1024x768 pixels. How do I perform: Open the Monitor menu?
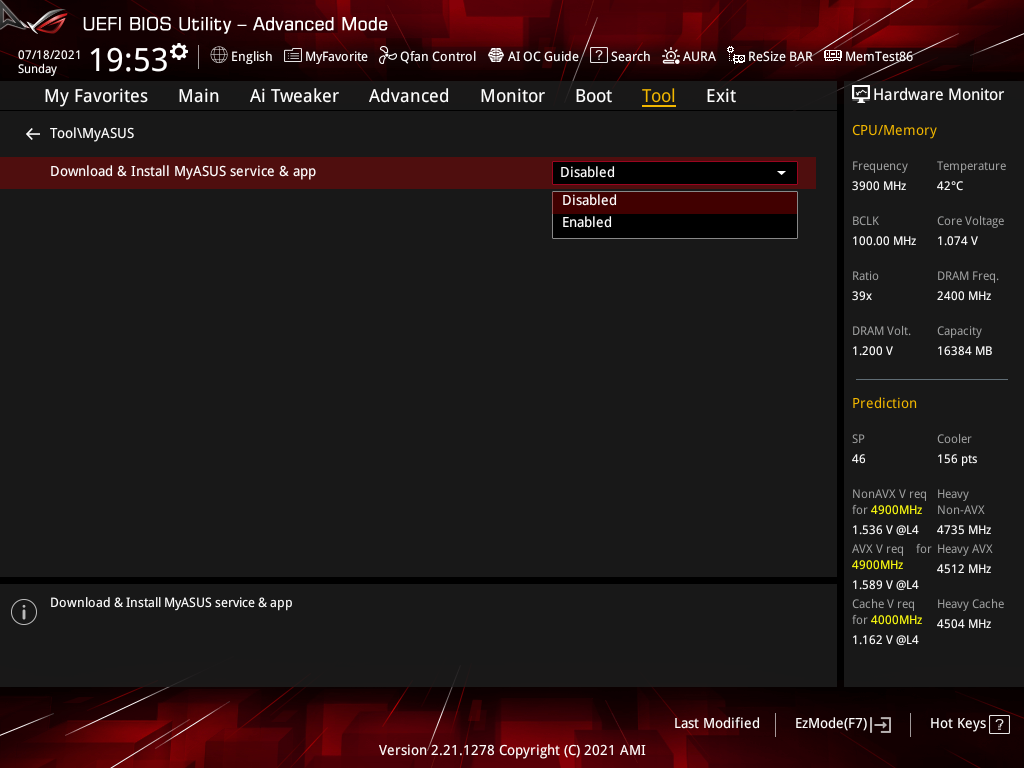[x=512, y=95]
